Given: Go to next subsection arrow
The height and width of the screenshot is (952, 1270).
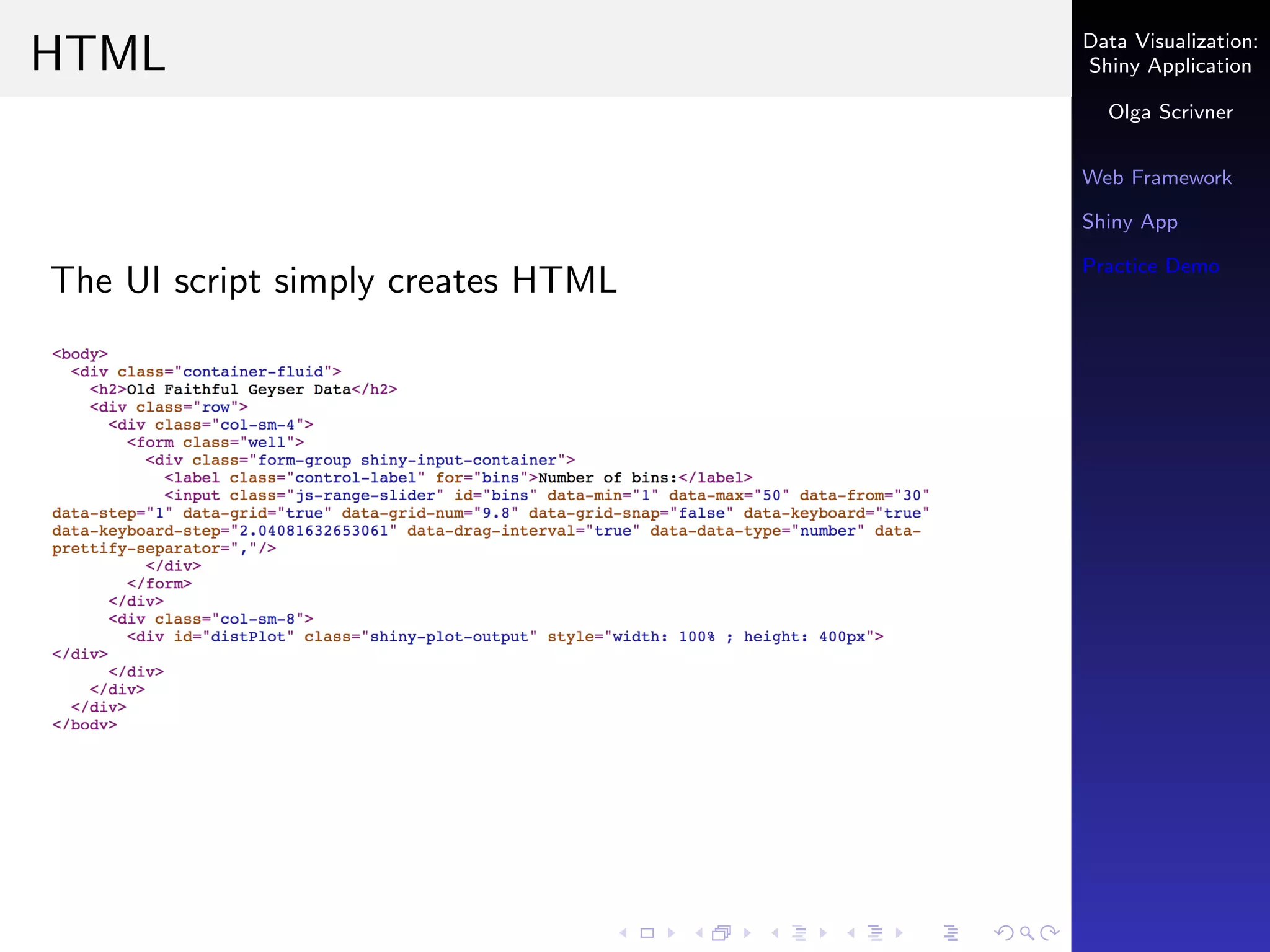Looking at the screenshot, I should pyautogui.click(x=823, y=933).
